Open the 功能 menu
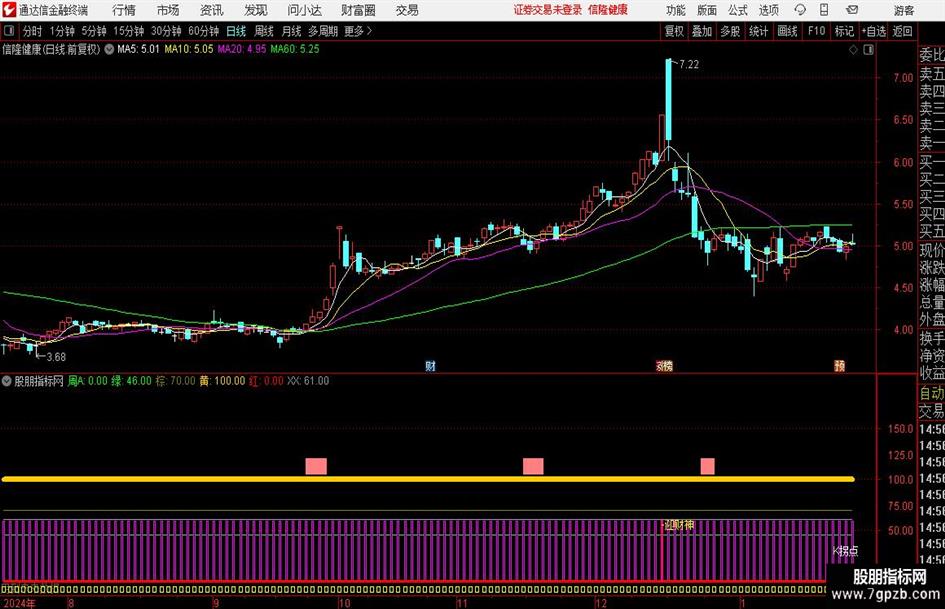This screenshot has width=945, height=609. coord(676,10)
